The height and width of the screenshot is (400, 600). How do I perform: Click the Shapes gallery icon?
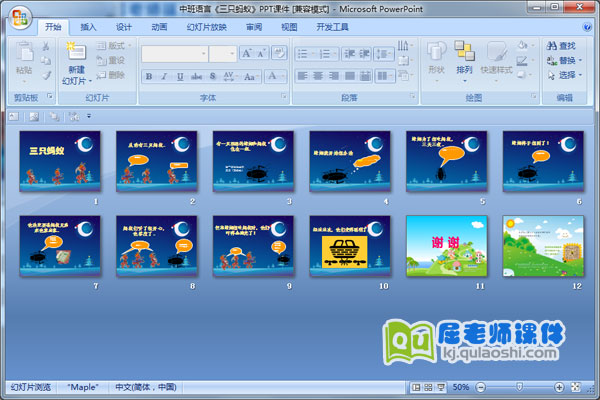[x=436, y=51]
